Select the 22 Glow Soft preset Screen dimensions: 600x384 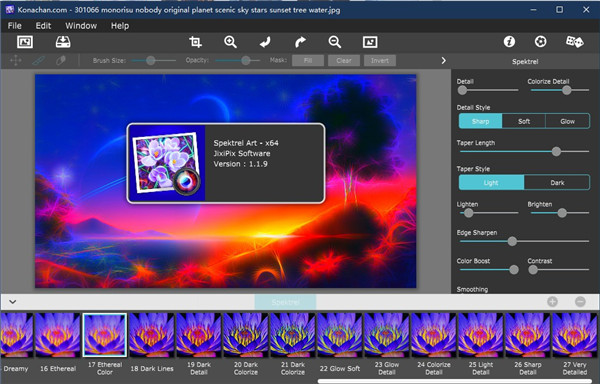coord(340,335)
